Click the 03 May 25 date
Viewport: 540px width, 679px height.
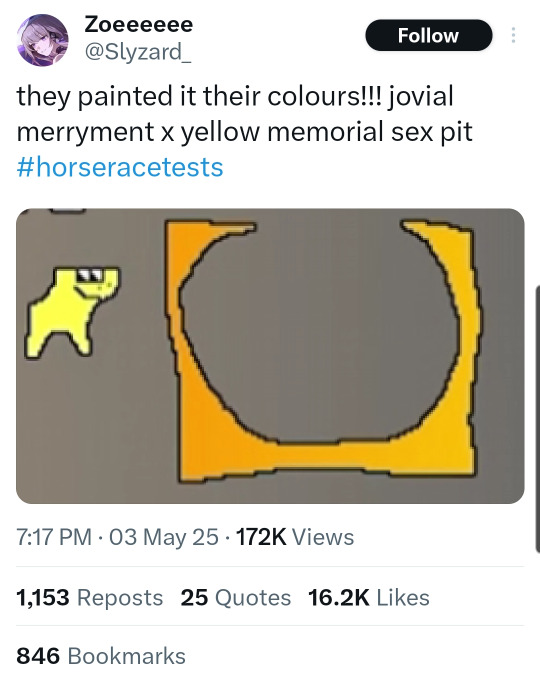coord(164,537)
